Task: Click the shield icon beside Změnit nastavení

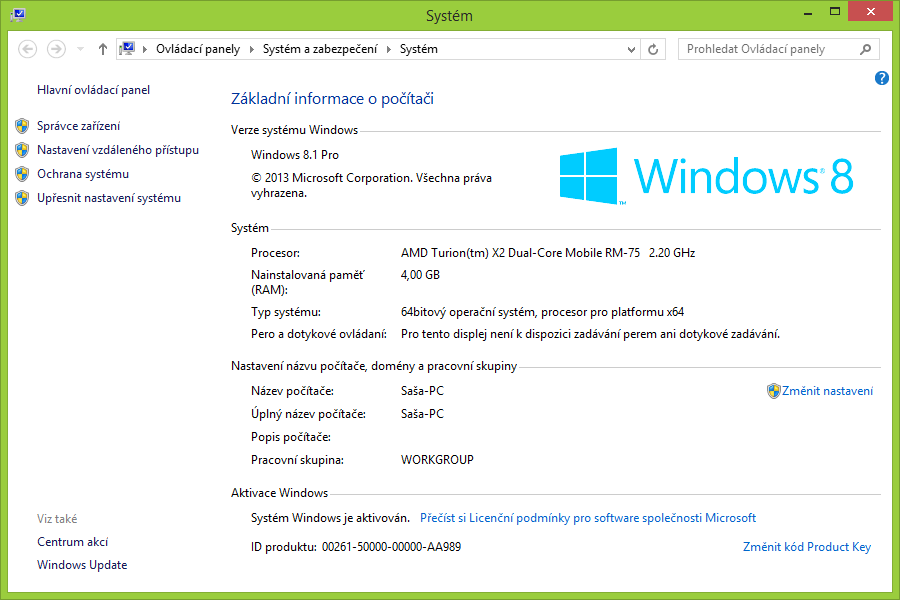Action: (774, 392)
